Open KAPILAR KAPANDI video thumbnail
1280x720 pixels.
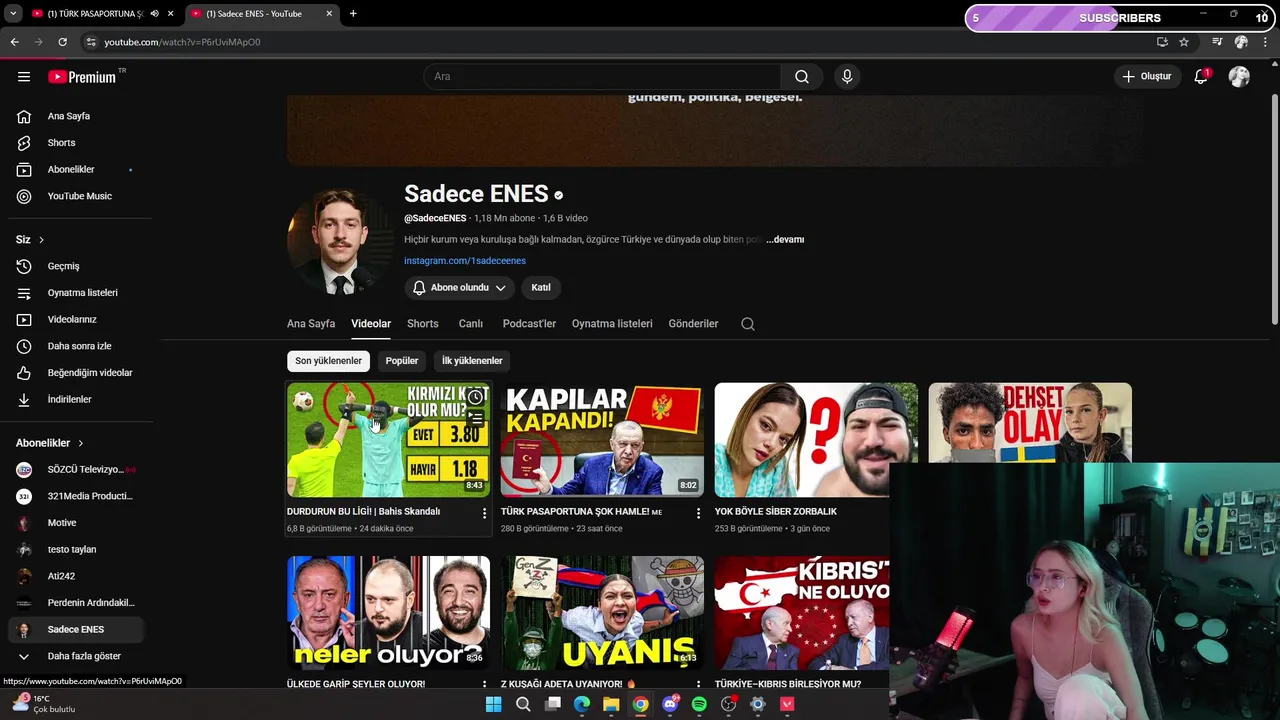point(602,439)
